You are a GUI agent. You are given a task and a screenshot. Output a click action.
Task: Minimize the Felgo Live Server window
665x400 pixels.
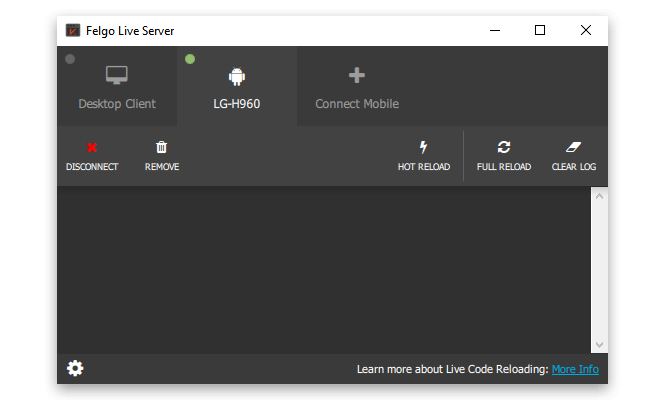click(495, 31)
